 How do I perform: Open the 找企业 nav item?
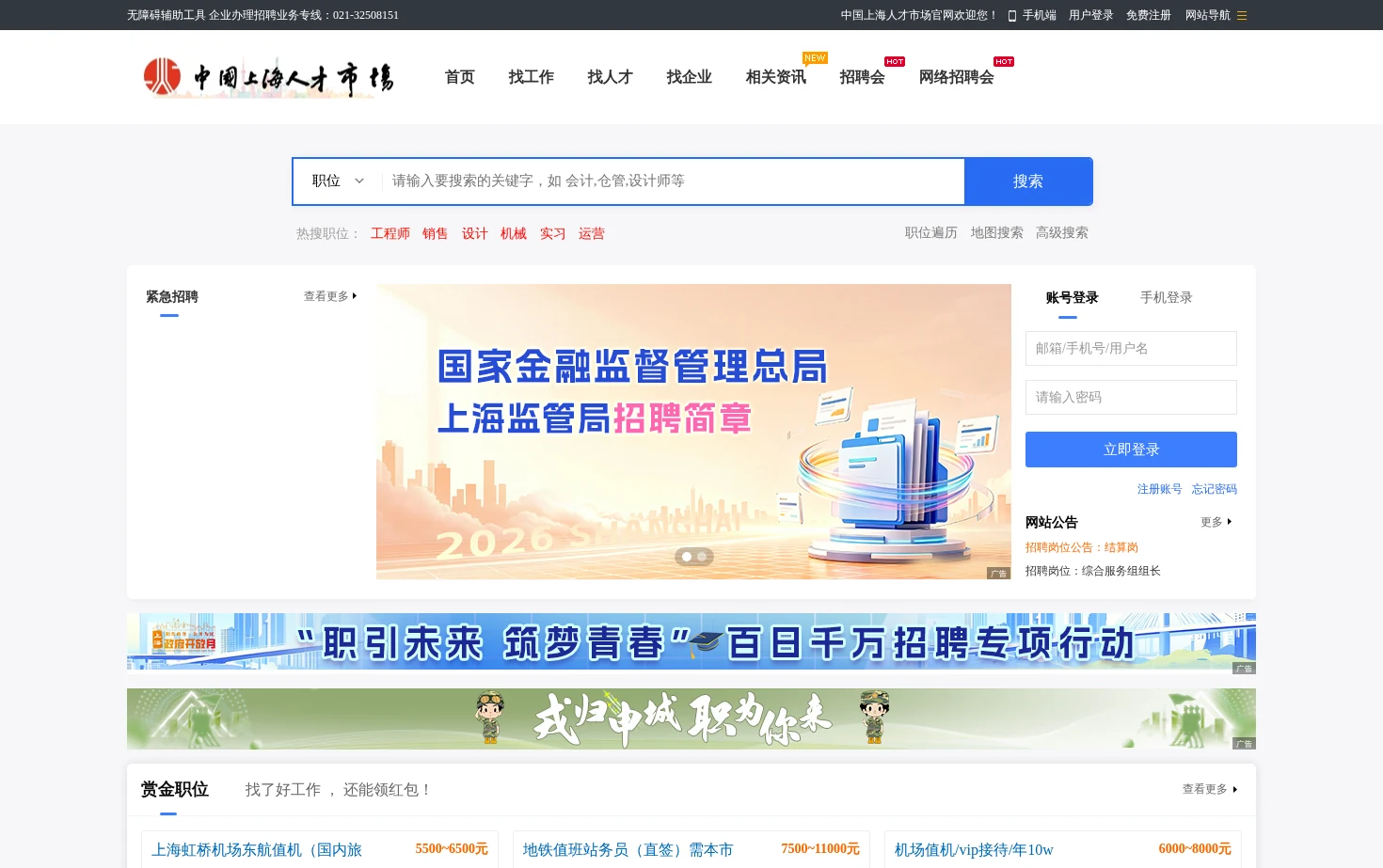point(690,77)
